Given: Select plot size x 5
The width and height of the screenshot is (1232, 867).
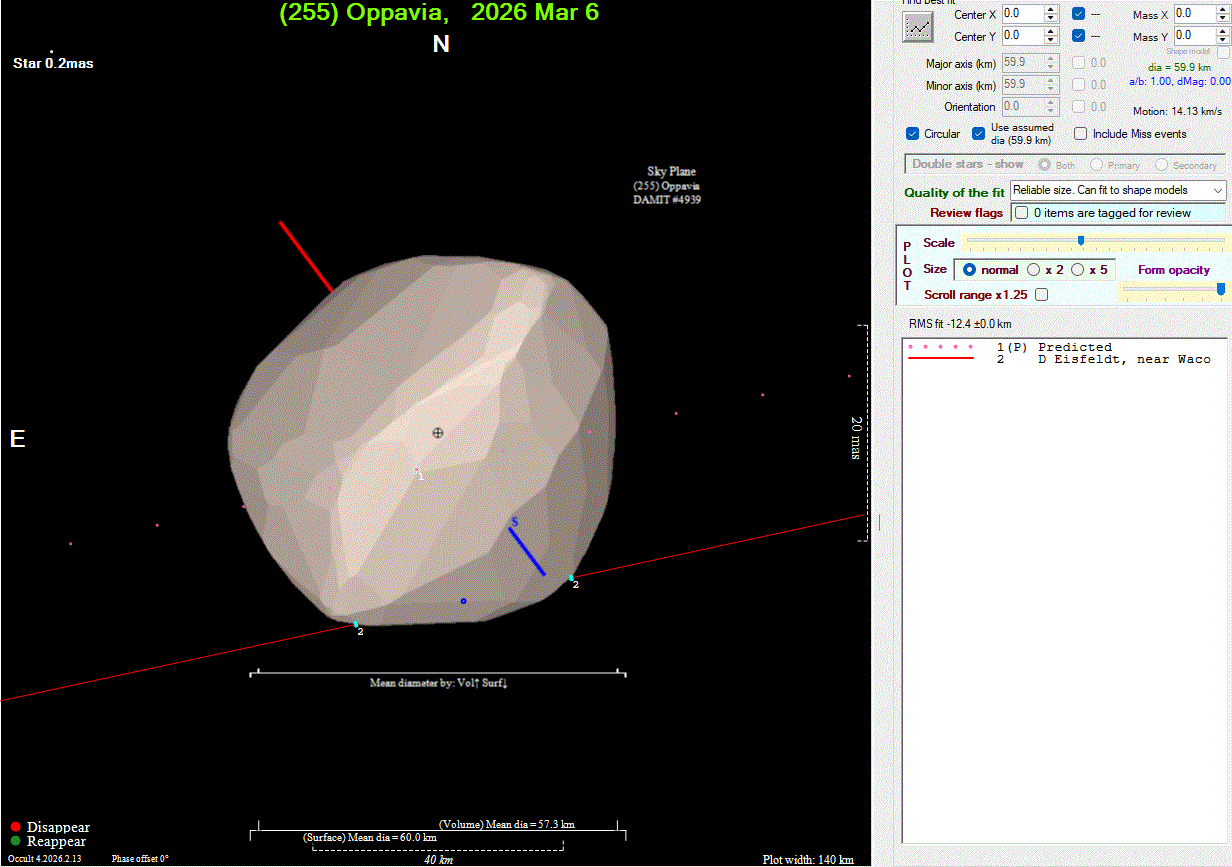Looking at the screenshot, I should tap(1078, 270).
